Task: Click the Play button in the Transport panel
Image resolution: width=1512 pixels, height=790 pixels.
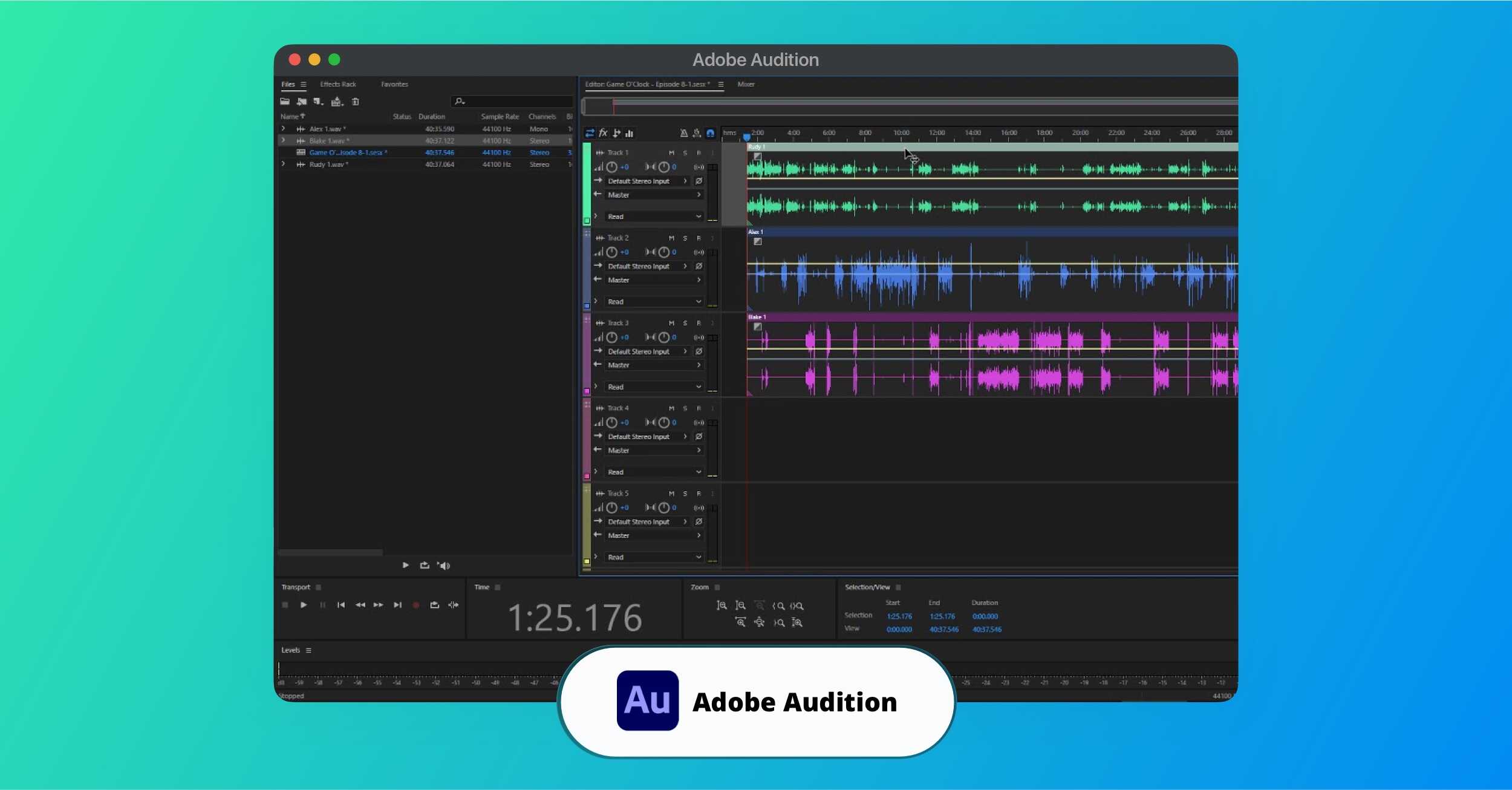Action: click(304, 605)
